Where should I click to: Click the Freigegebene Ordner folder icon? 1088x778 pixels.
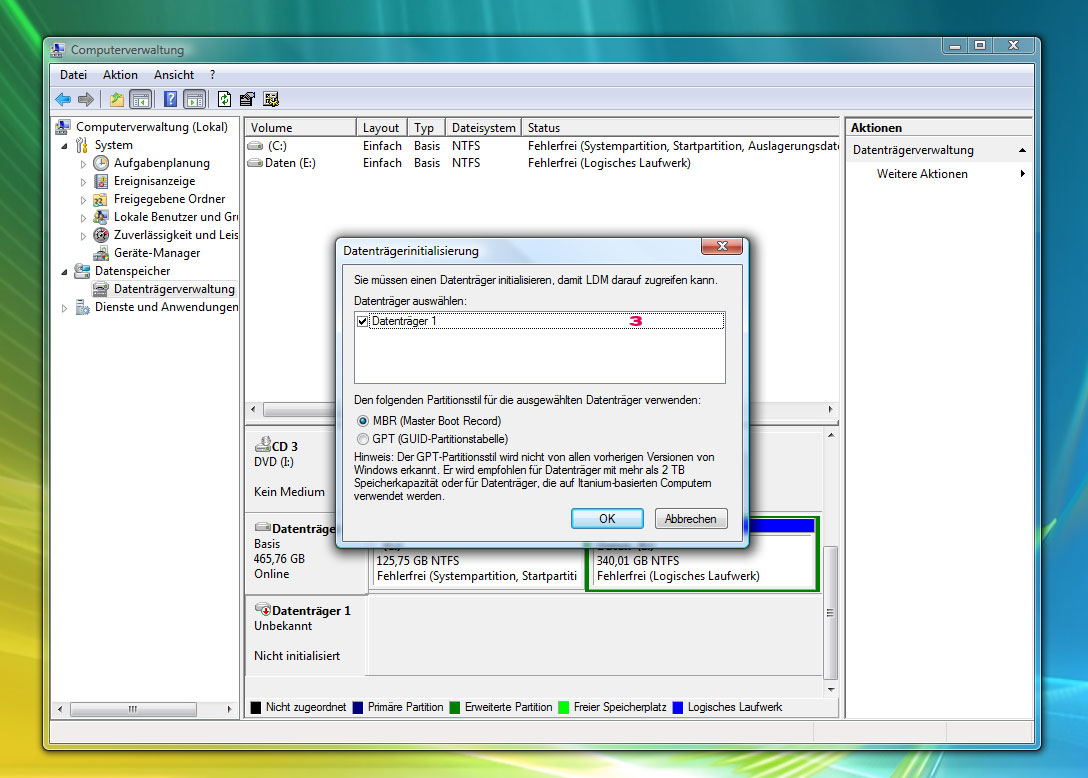coord(101,199)
